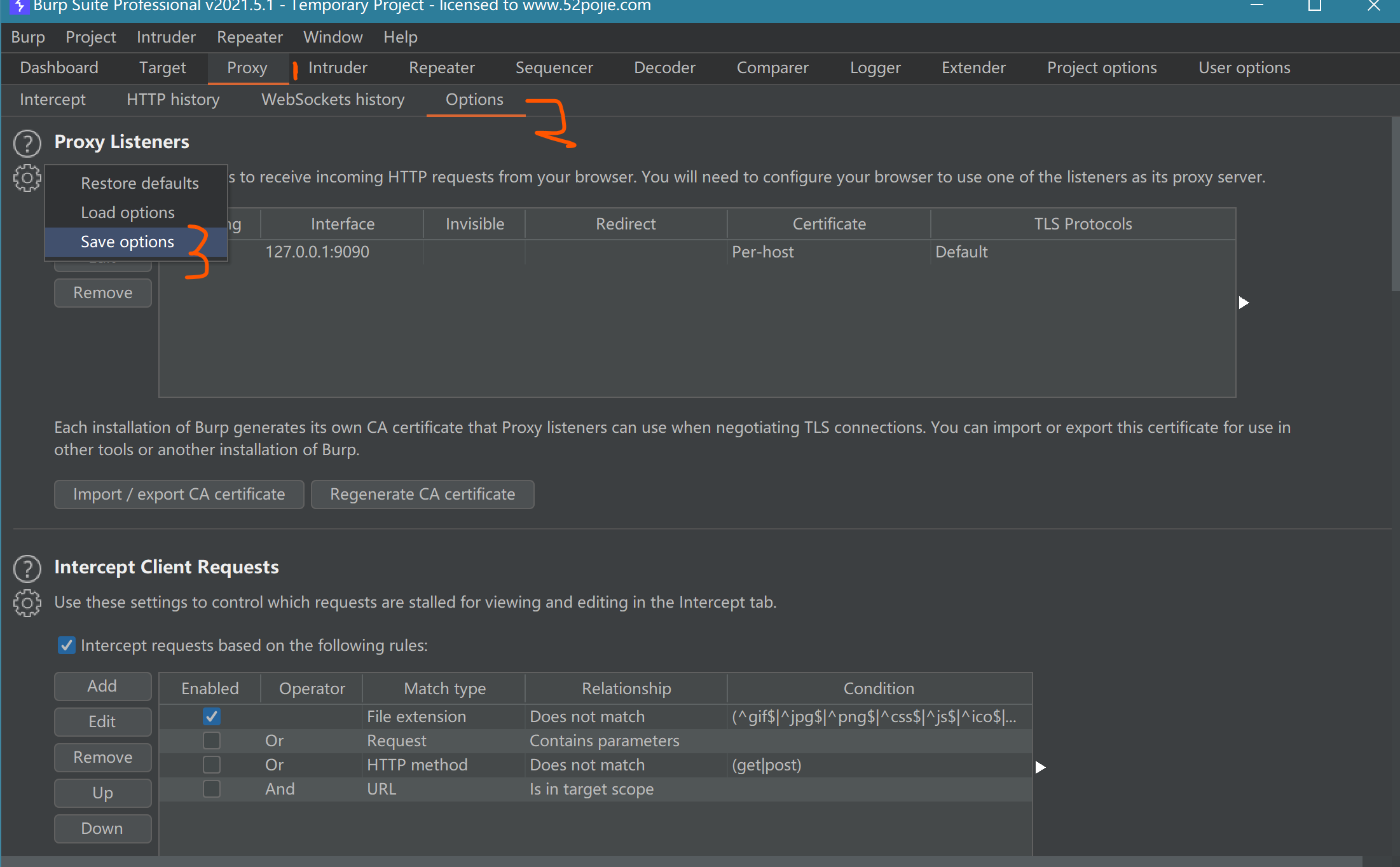Select Save options in the gear menu
Viewport: 1400px width, 867px height.
tap(136, 242)
